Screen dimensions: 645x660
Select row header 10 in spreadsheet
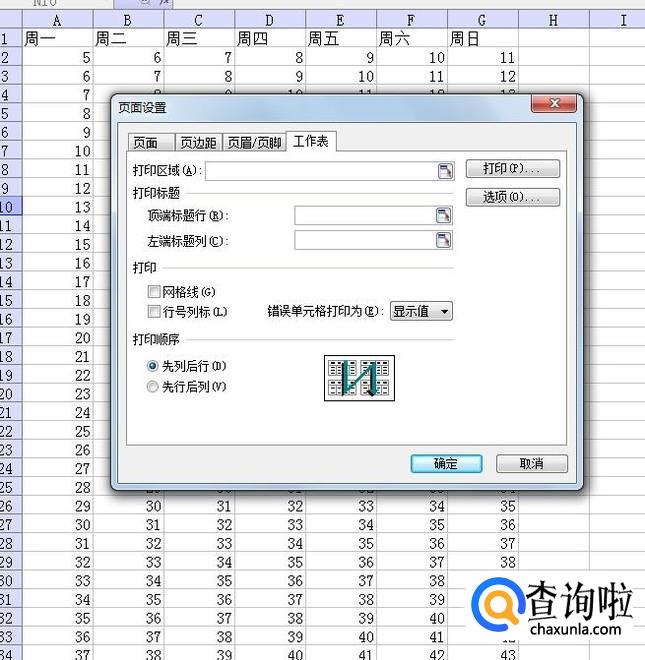11,207
